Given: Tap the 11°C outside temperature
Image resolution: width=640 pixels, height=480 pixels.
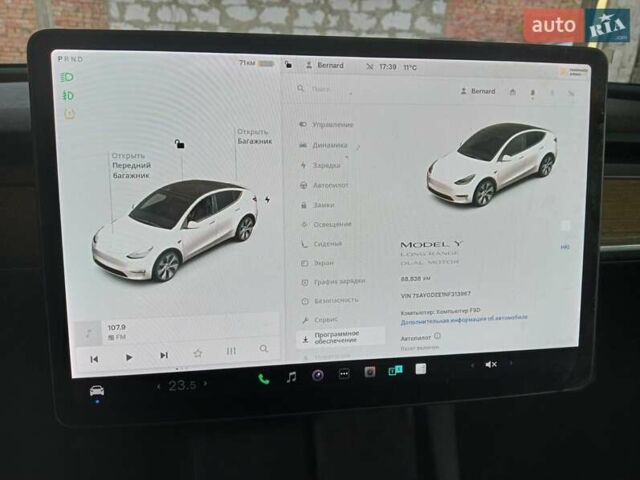Looking at the screenshot, I should pos(410,67).
